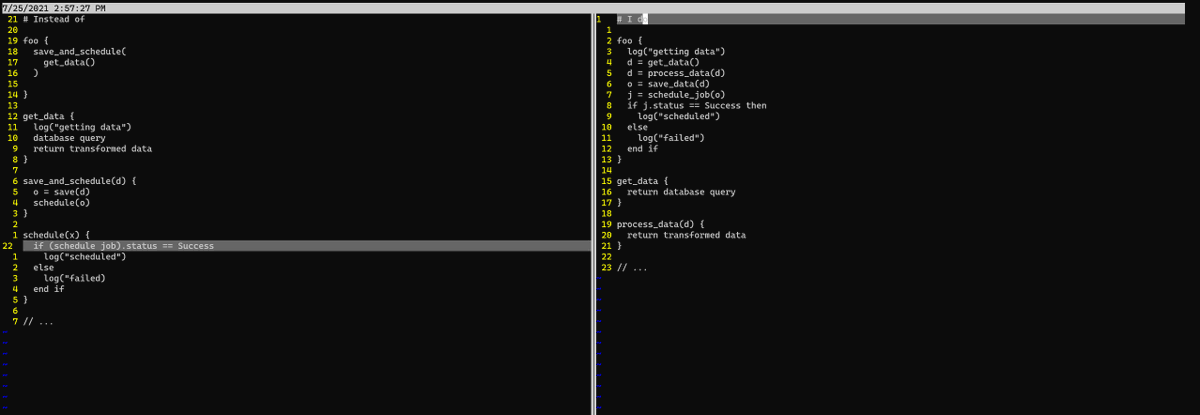This screenshot has width=1200, height=415.
Task: Select the 'database query' line in left pane
Action: [69, 138]
